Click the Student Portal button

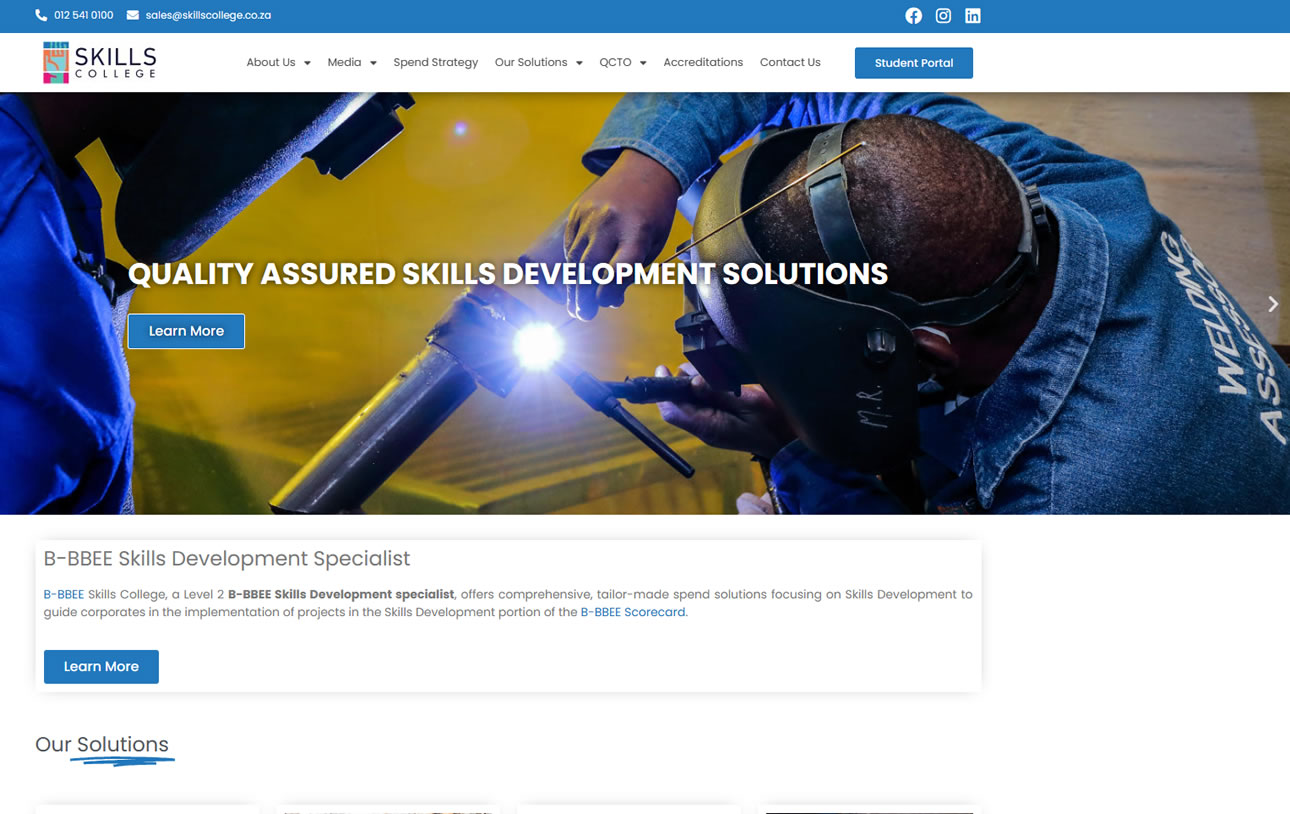click(x=913, y=63)
